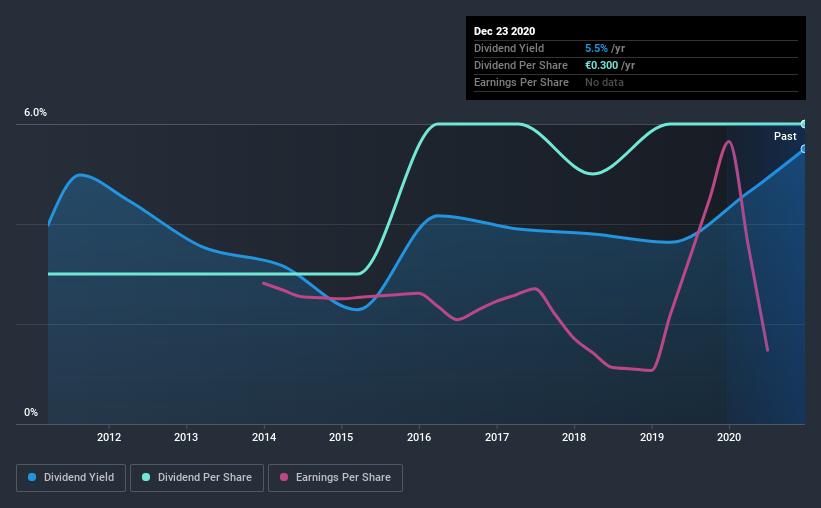821x508 pixels.
Task: Click the 2015 x-axis label
Action: 341,437
